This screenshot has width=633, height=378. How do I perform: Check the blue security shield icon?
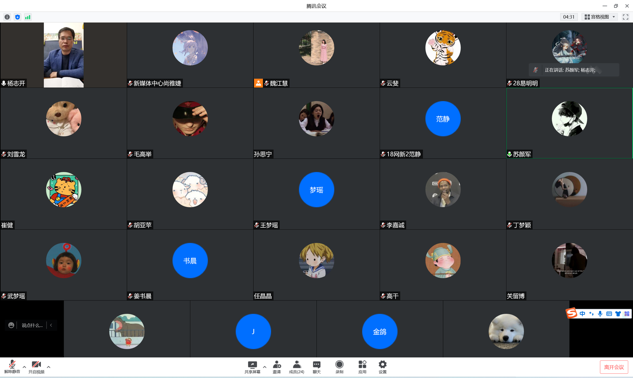pos(17,17)
